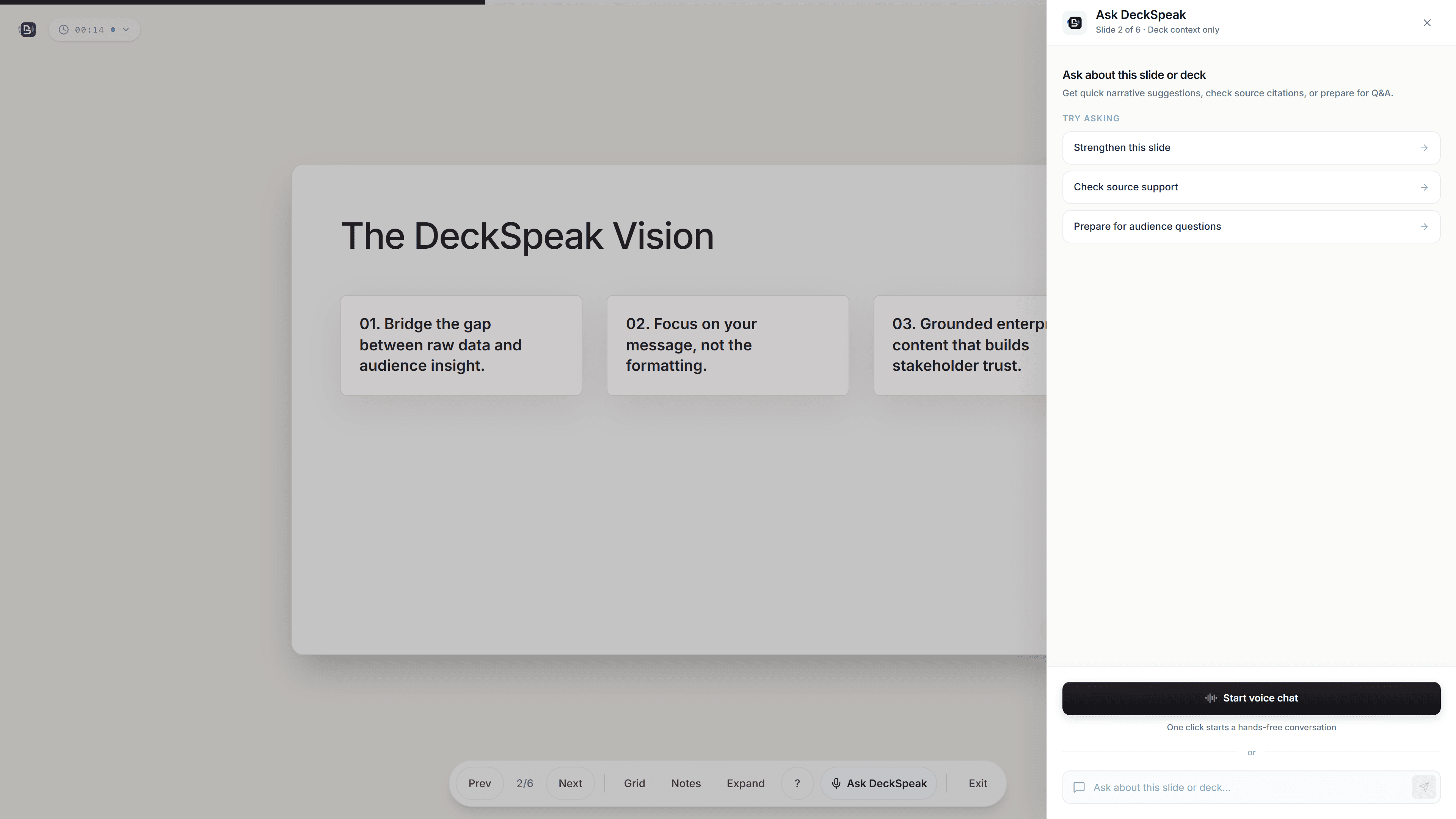
Task: Click the 'Slide 2 of 6 · Deck context only' subtitle
Action: coord(1157,30)
